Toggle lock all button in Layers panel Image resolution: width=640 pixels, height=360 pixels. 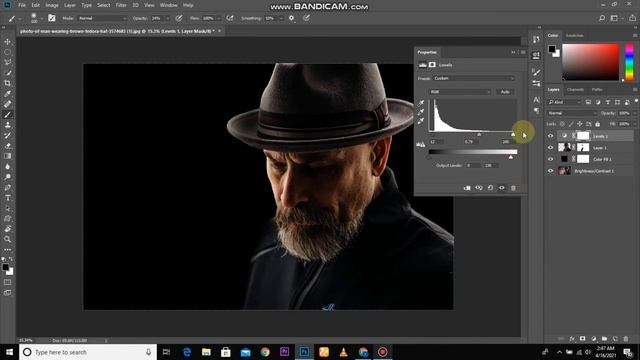[x=598, y=124]
